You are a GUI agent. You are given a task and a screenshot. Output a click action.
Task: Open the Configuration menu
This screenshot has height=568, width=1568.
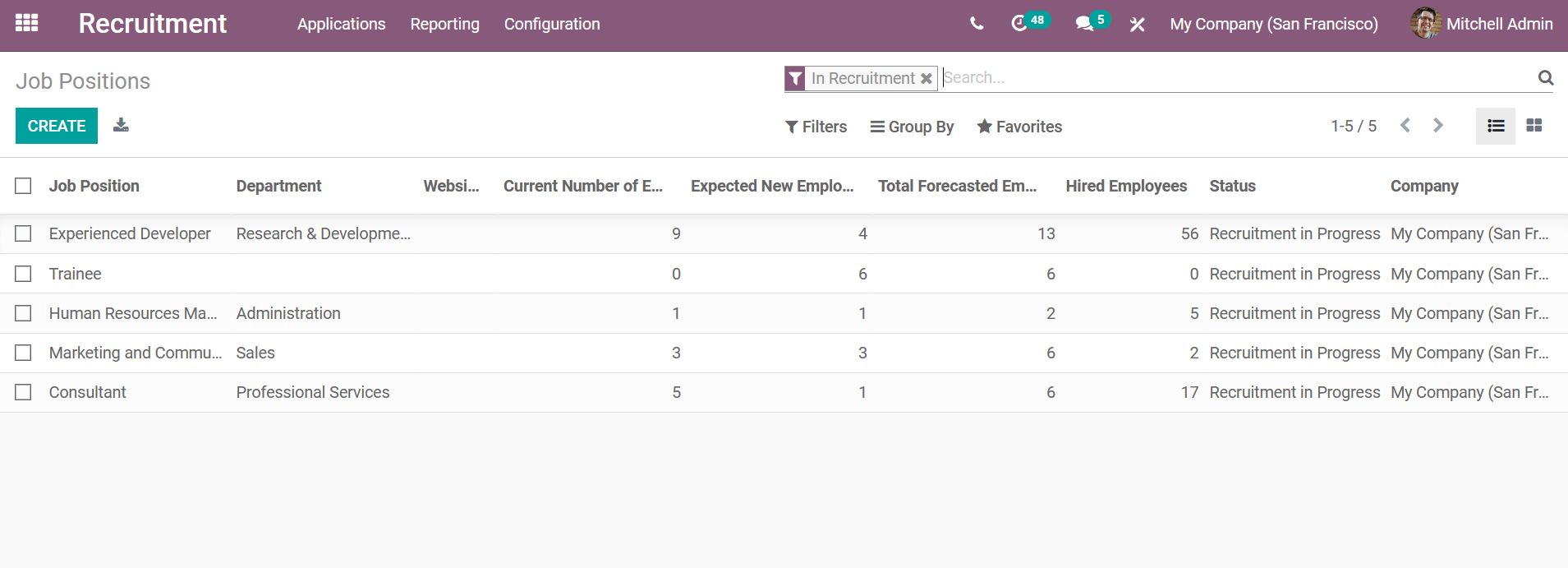coord(552,24)
